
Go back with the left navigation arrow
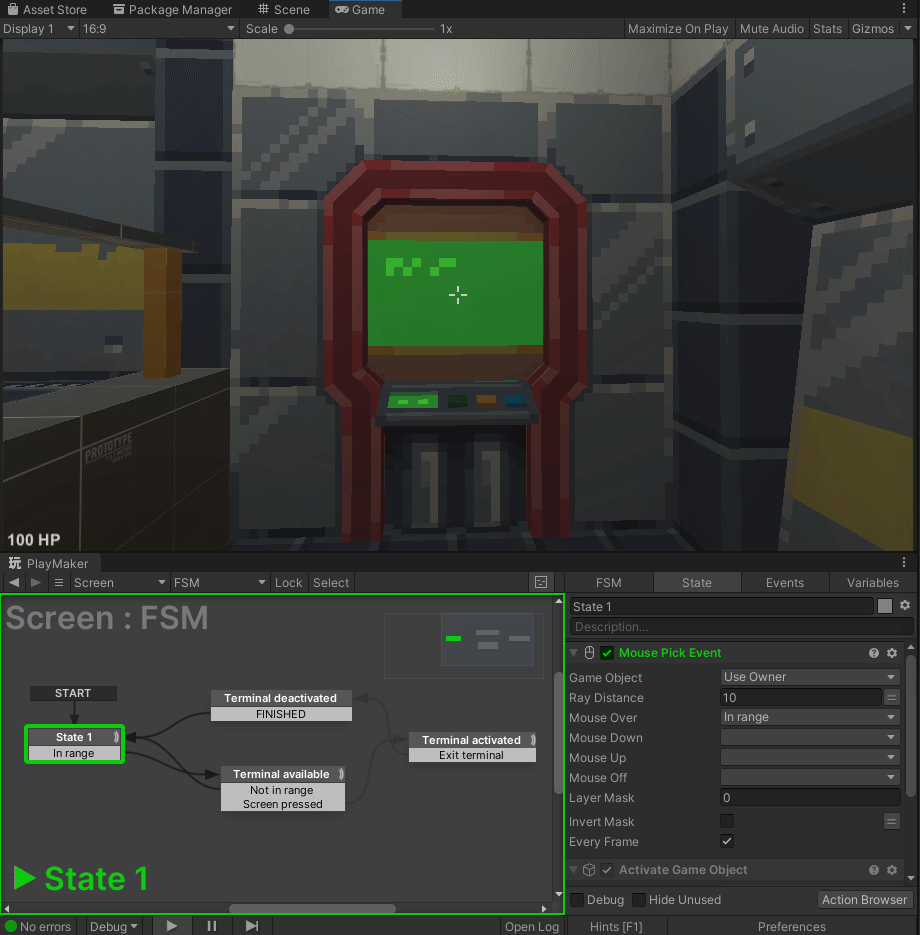click(14, 582)
